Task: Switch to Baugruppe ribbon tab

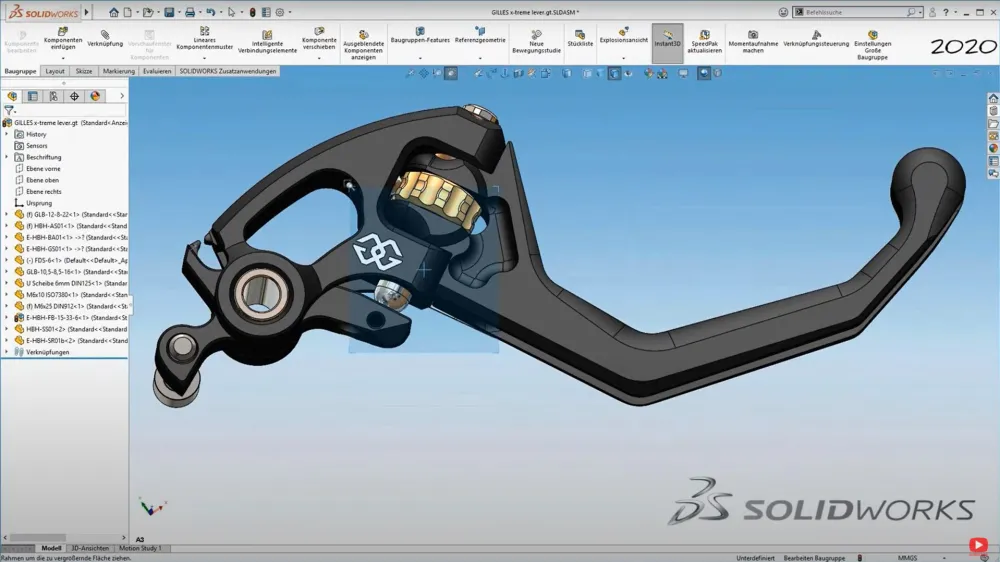Action: [20, 71]
